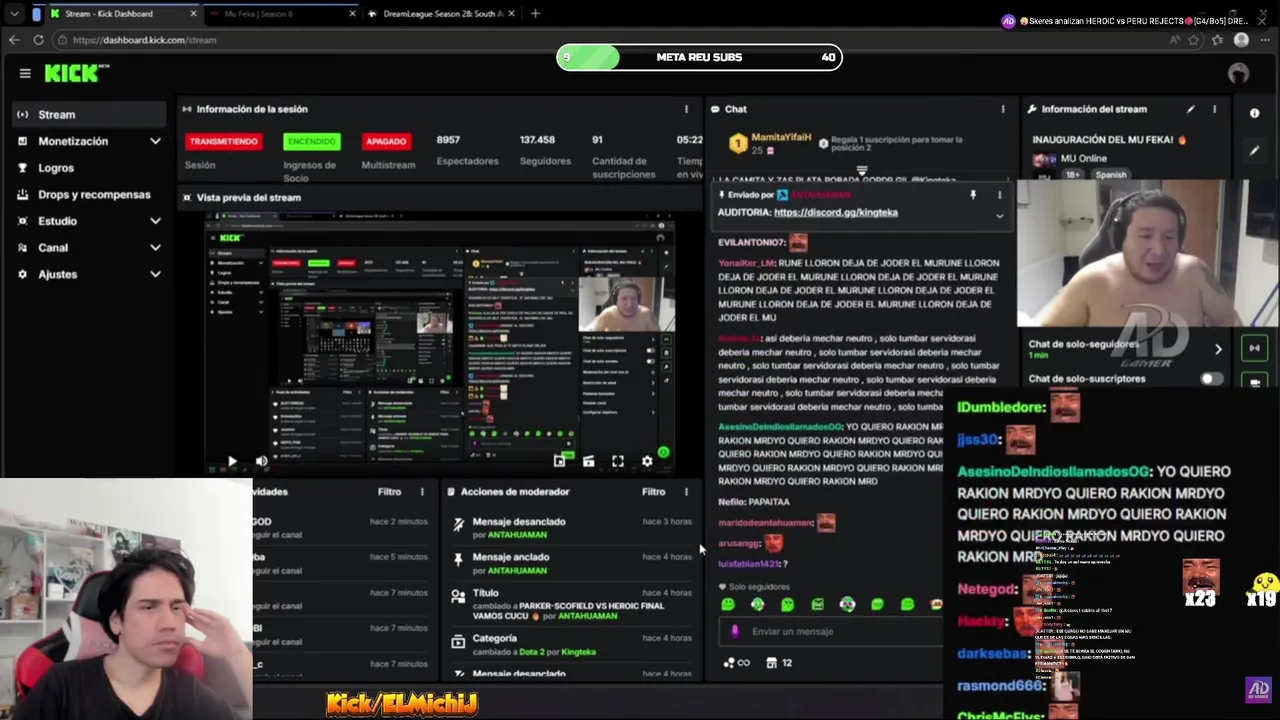Enter fullscreen on stream preview
Screen dimensions: 1280x720
618,461
